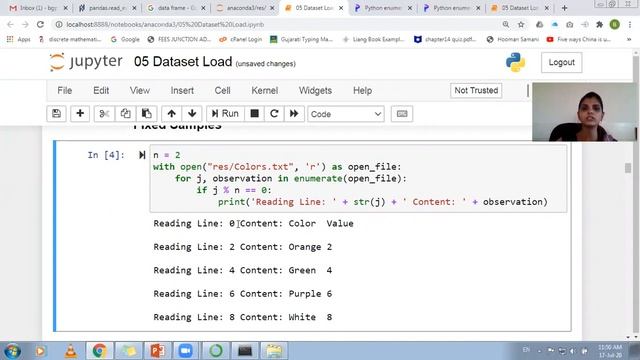This screenshot has height=360, width=640.
Task: Click the Python kernel logo
Action: 515,62
